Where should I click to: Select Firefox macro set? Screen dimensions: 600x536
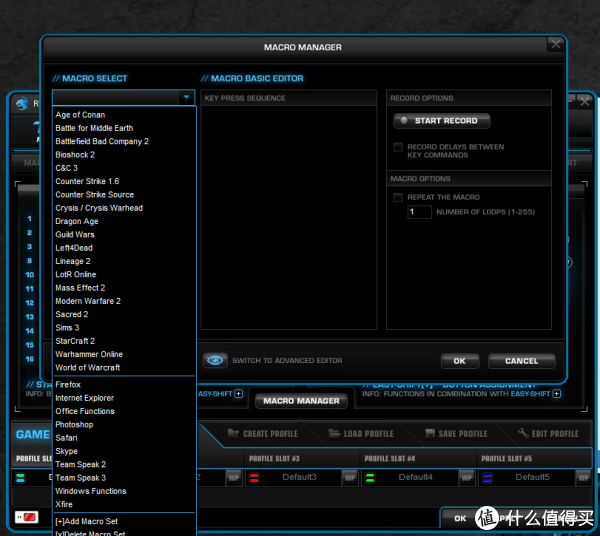[x=68, y=385]
